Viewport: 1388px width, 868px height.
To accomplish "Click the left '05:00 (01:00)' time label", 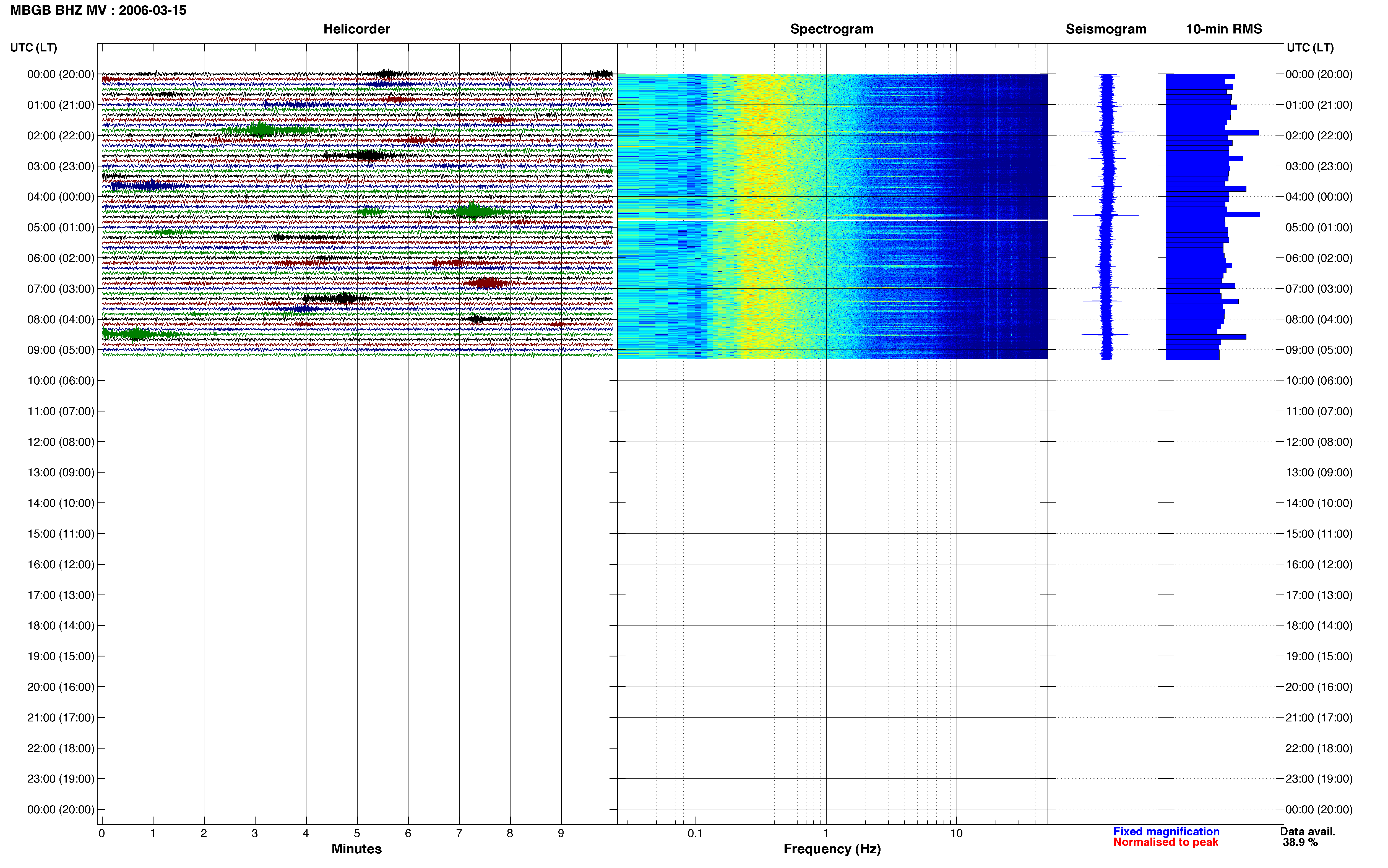I will click(61, 227).
